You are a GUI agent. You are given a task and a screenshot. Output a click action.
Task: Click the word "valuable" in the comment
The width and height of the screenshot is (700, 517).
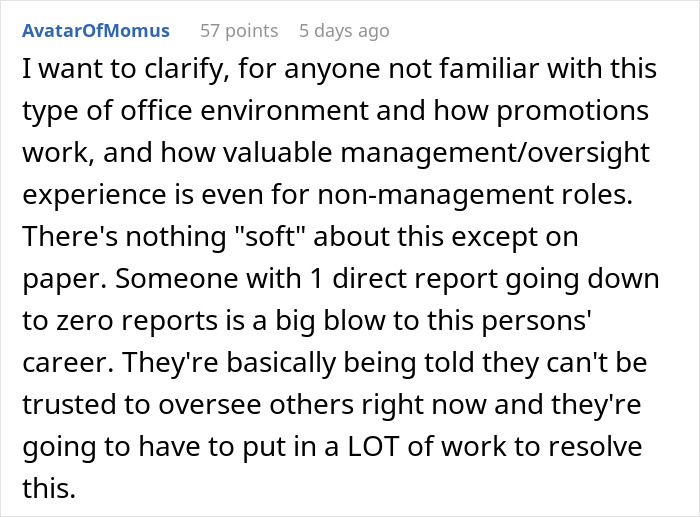click(x=277, y=153)
